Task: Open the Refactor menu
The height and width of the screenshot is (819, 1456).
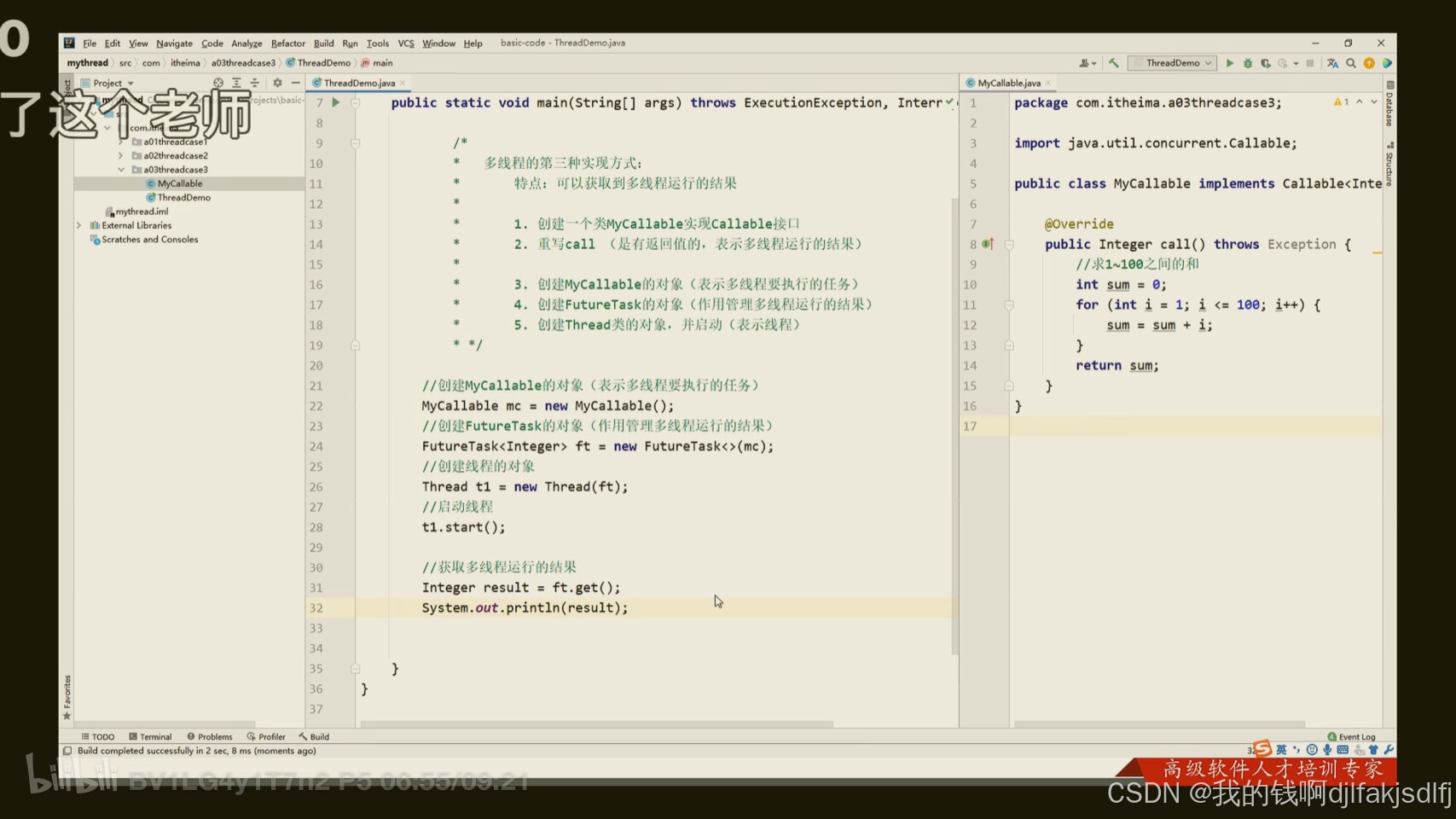Action: [287, 43]
